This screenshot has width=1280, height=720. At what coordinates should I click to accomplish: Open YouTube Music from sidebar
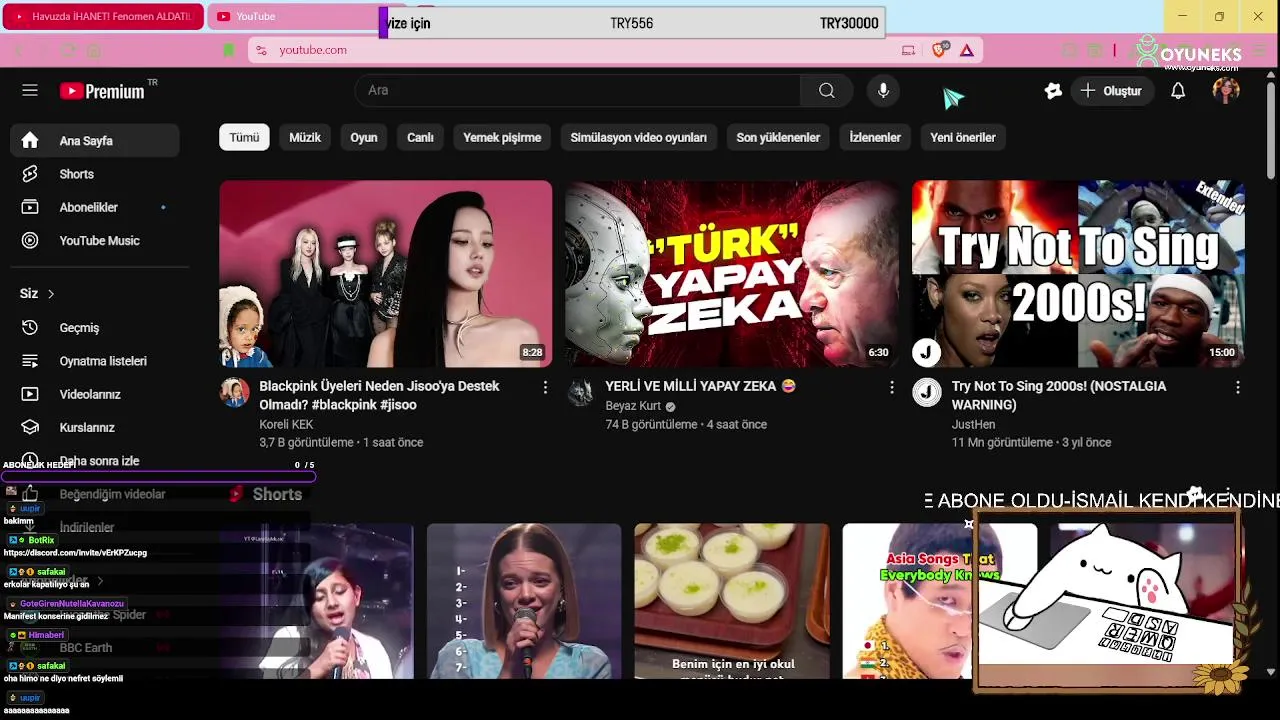[x=95, y=241]
